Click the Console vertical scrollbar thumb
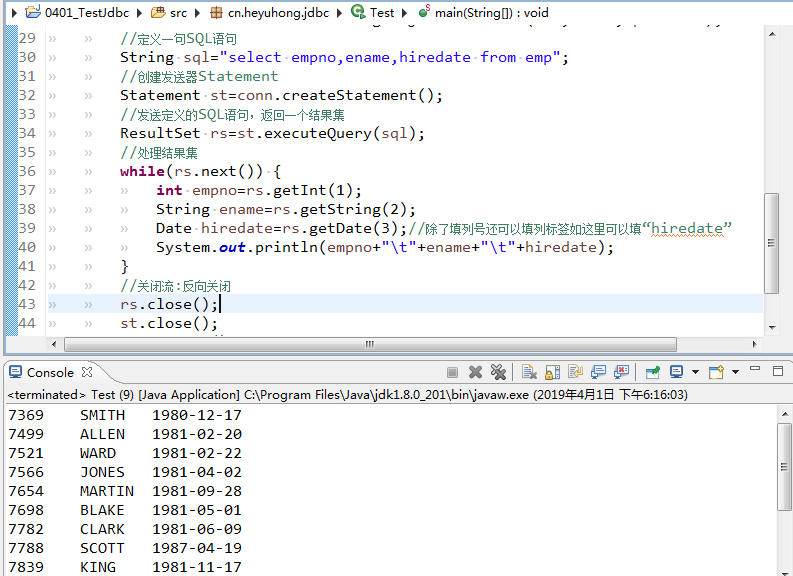 pos(784,467)
